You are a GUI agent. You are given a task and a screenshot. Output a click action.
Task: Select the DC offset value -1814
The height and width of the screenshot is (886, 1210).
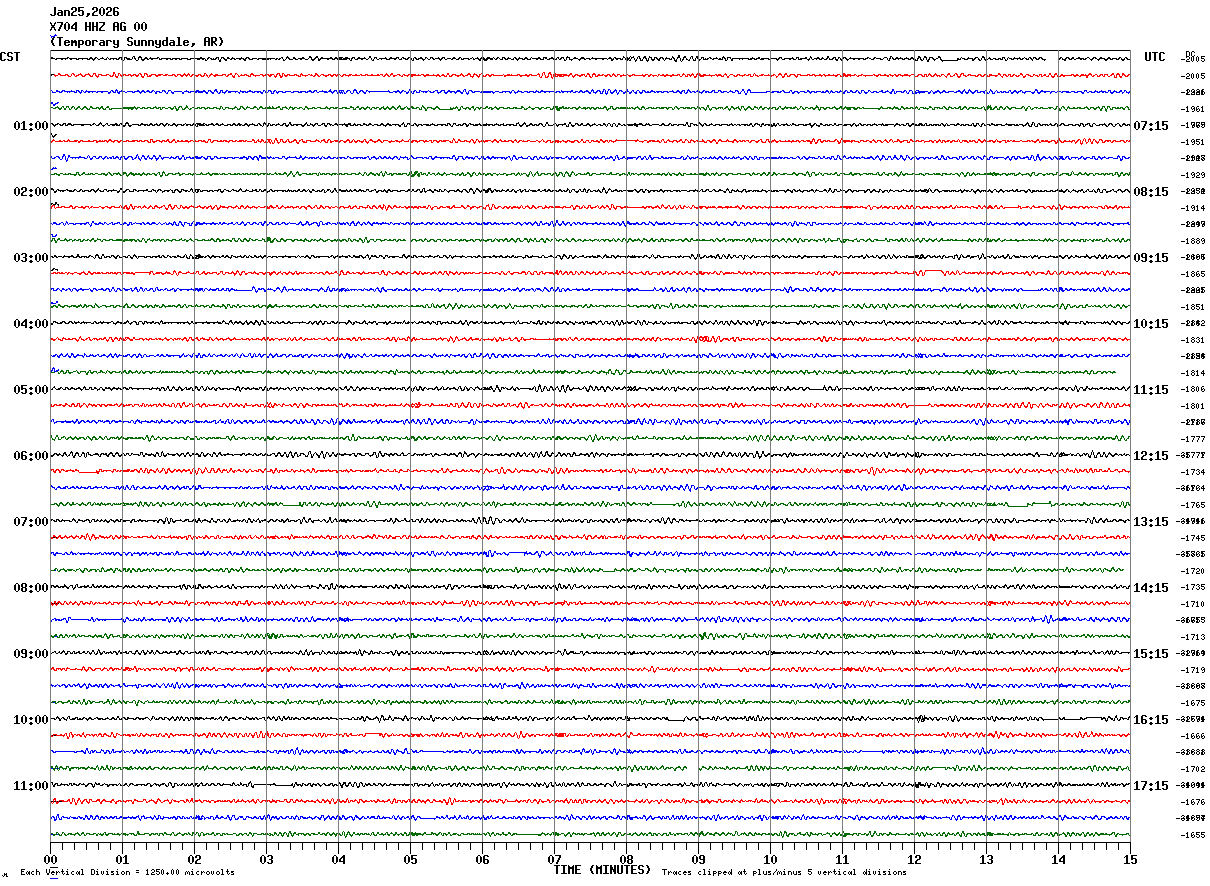(1193, 373)
